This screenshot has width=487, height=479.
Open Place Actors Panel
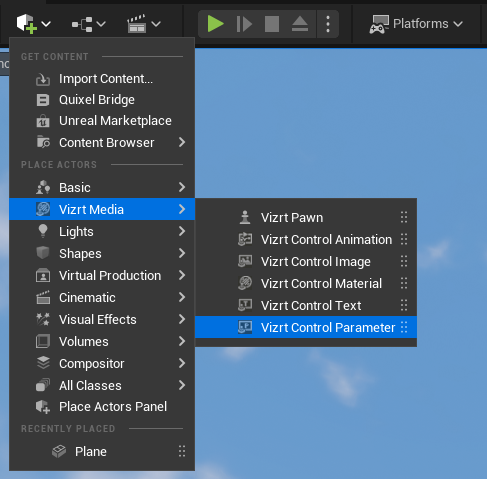click(102, 407)
